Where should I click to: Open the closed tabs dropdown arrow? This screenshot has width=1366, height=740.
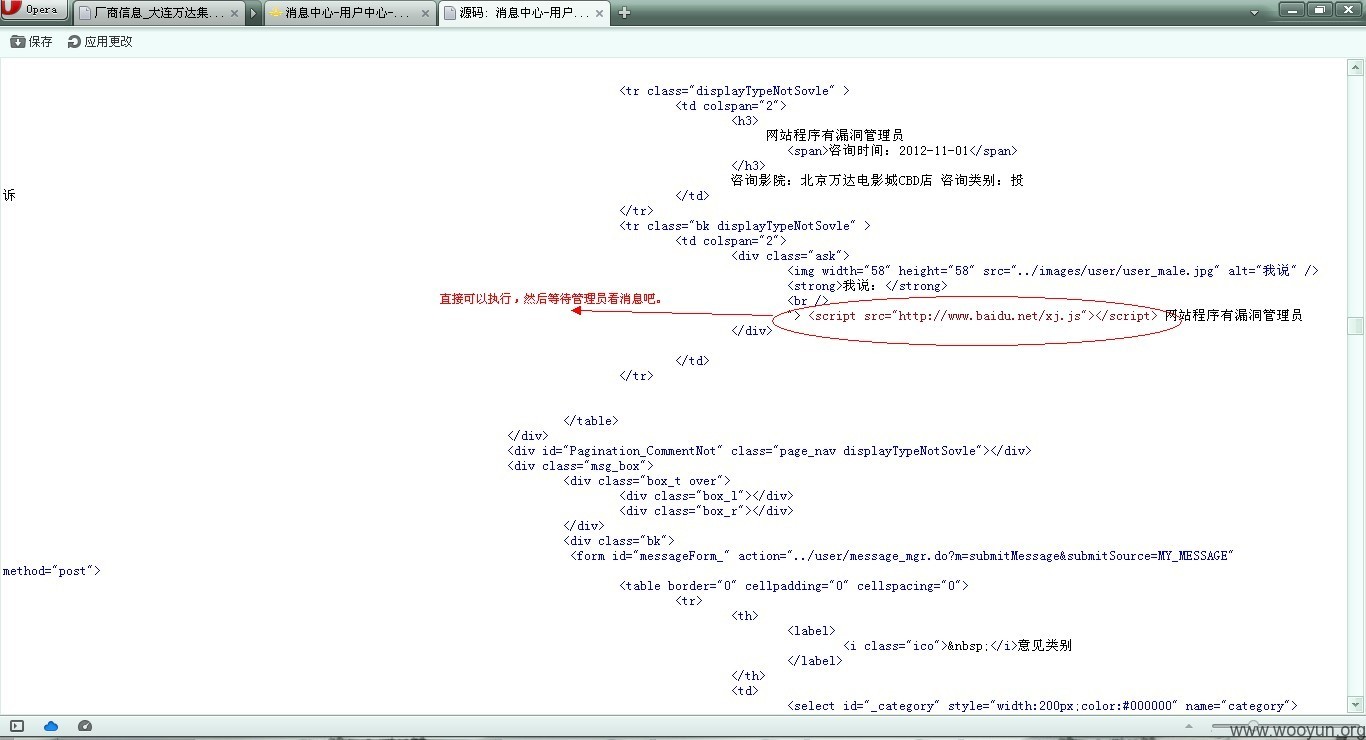point(1255,13)
